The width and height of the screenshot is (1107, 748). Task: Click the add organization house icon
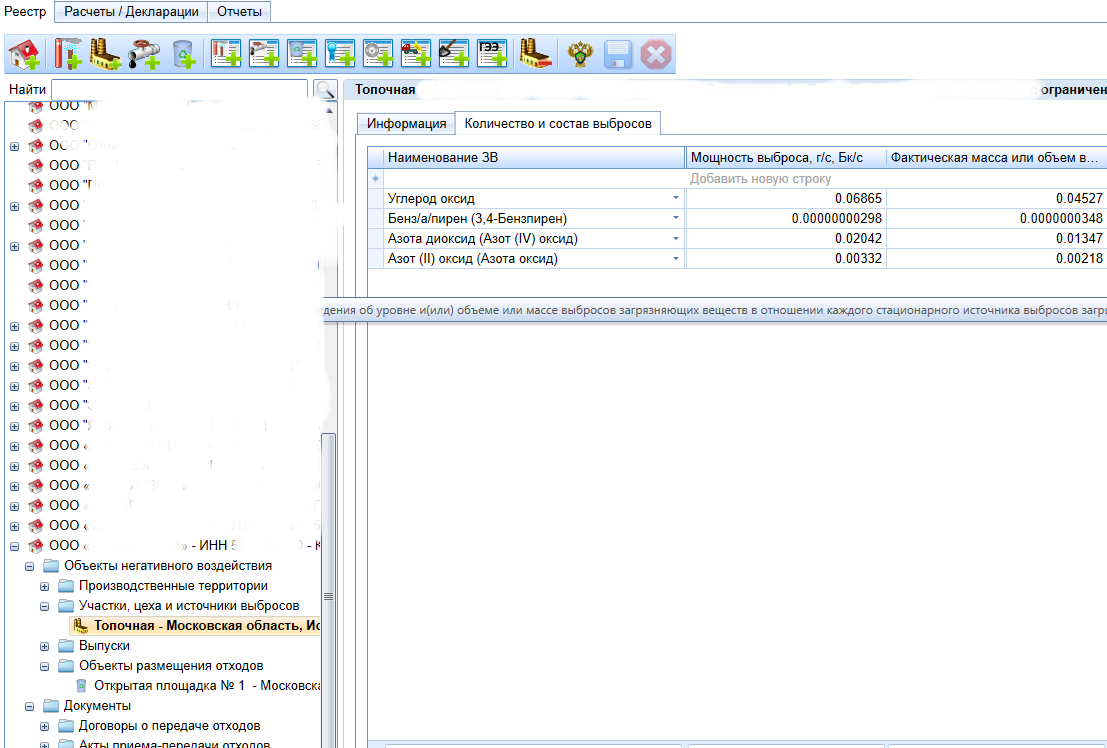click(24, 53)
